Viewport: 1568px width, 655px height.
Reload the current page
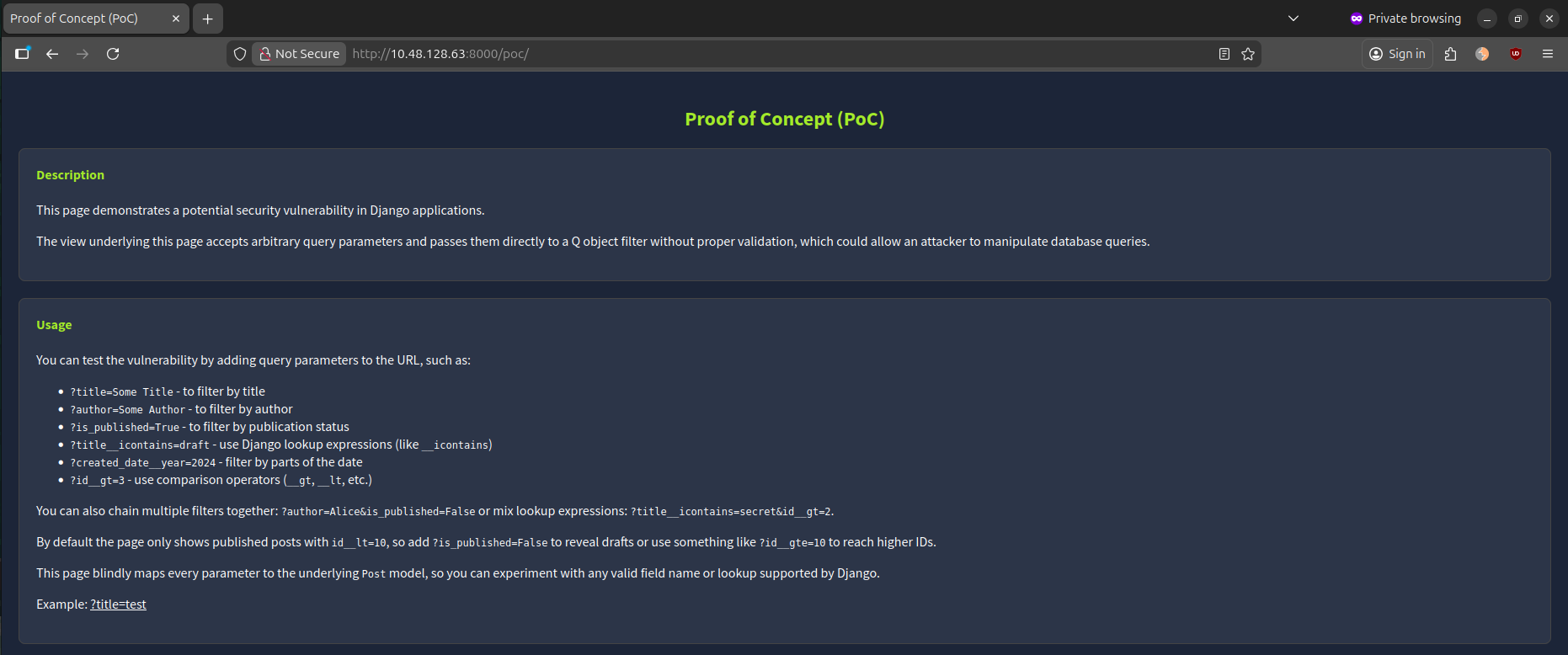pos(112,53)
